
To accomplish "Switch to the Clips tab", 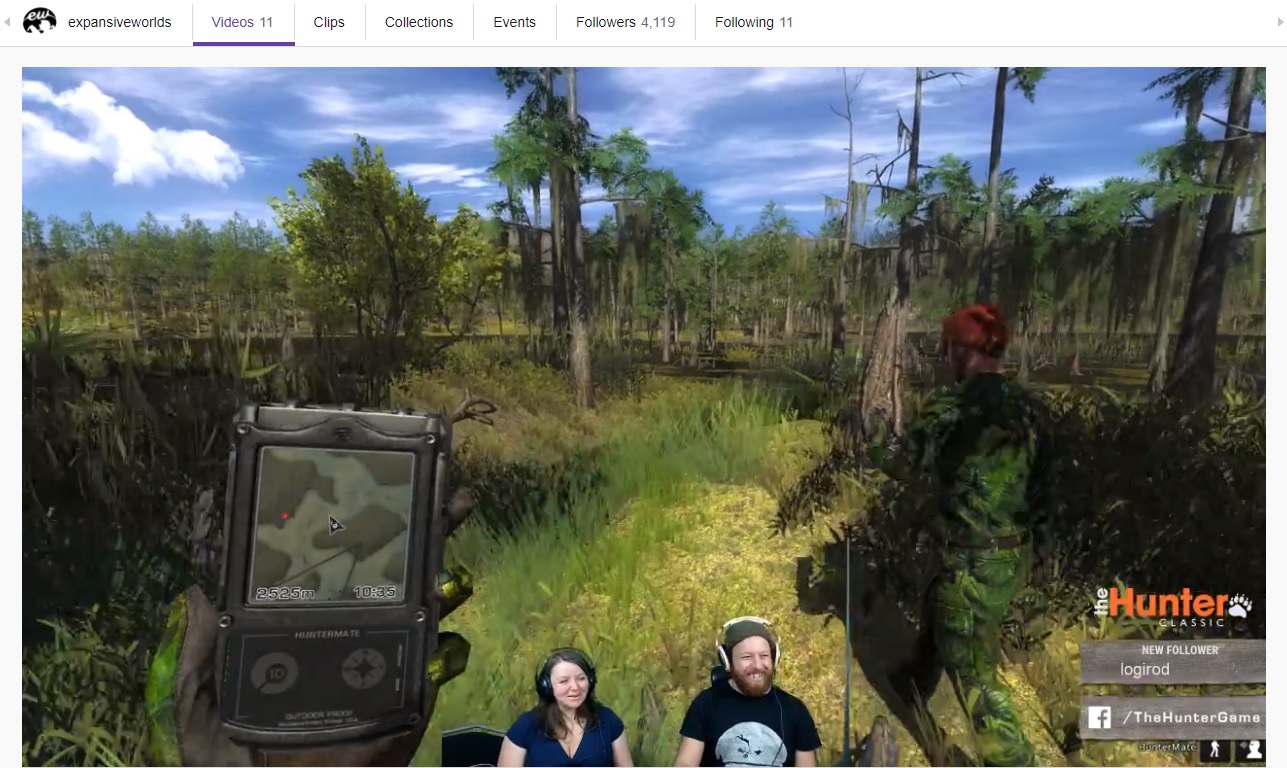I will point(329,22).
